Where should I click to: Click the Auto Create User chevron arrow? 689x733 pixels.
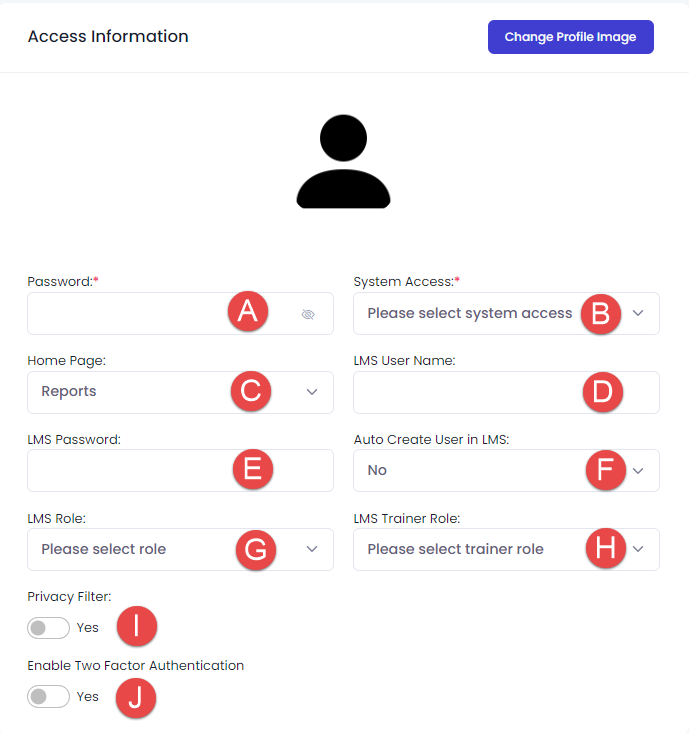[x=639, y=470]
